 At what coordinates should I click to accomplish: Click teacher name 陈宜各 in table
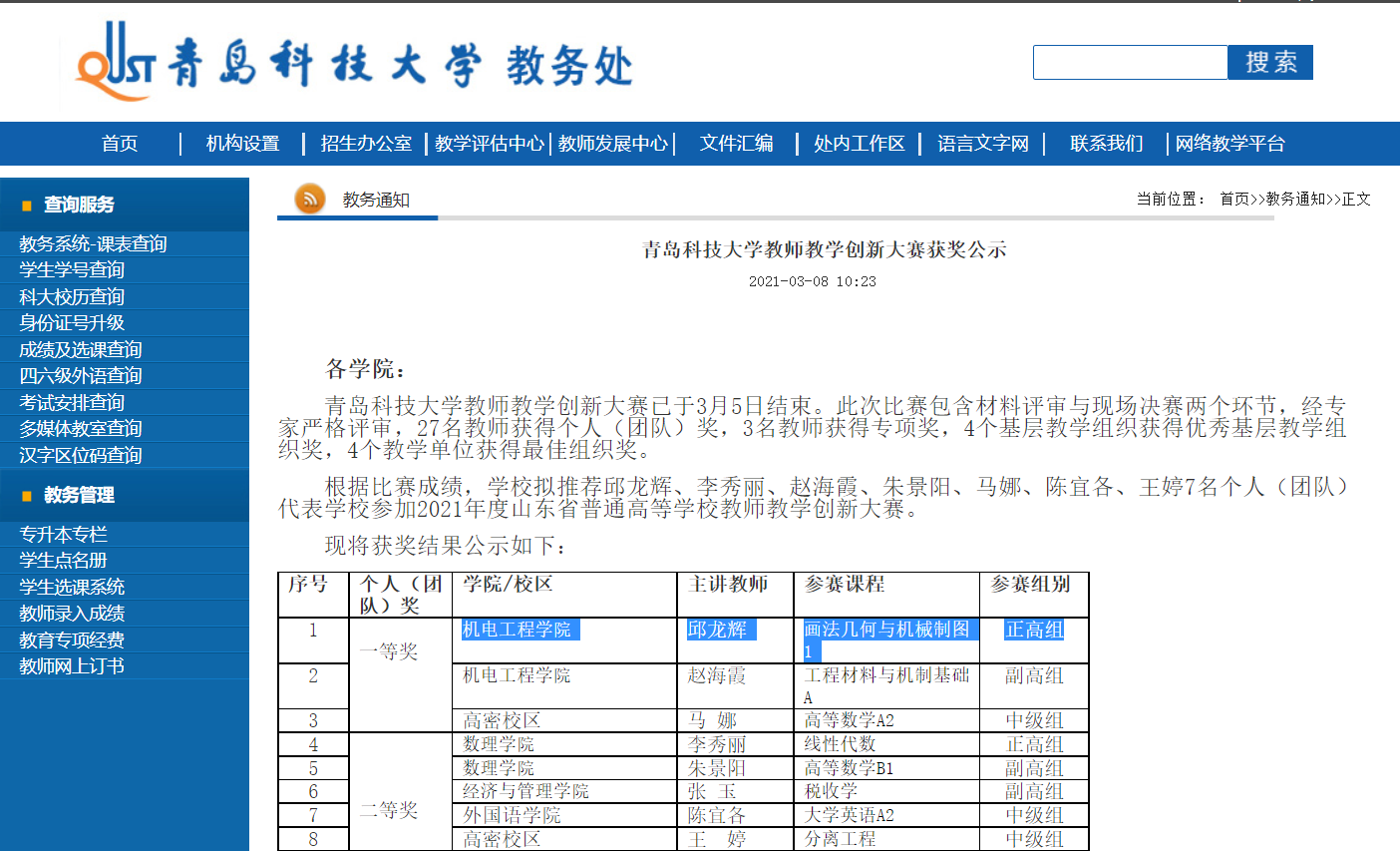coord(717,816)
